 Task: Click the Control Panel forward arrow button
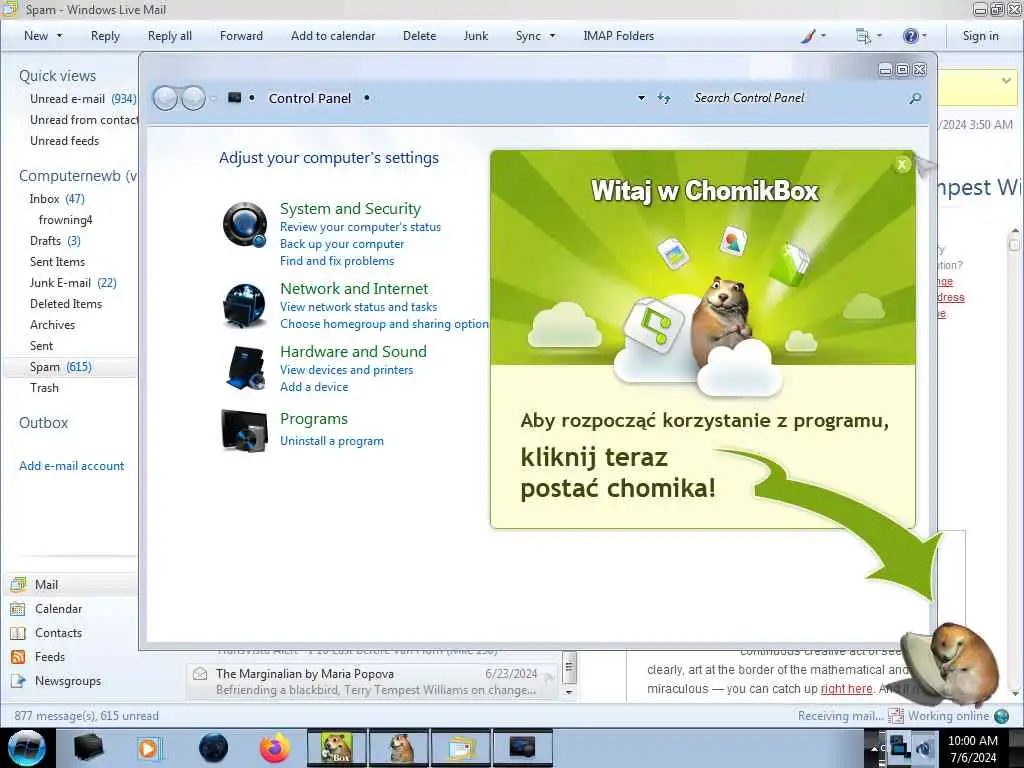pyautogui.click(x=193, y=99)
